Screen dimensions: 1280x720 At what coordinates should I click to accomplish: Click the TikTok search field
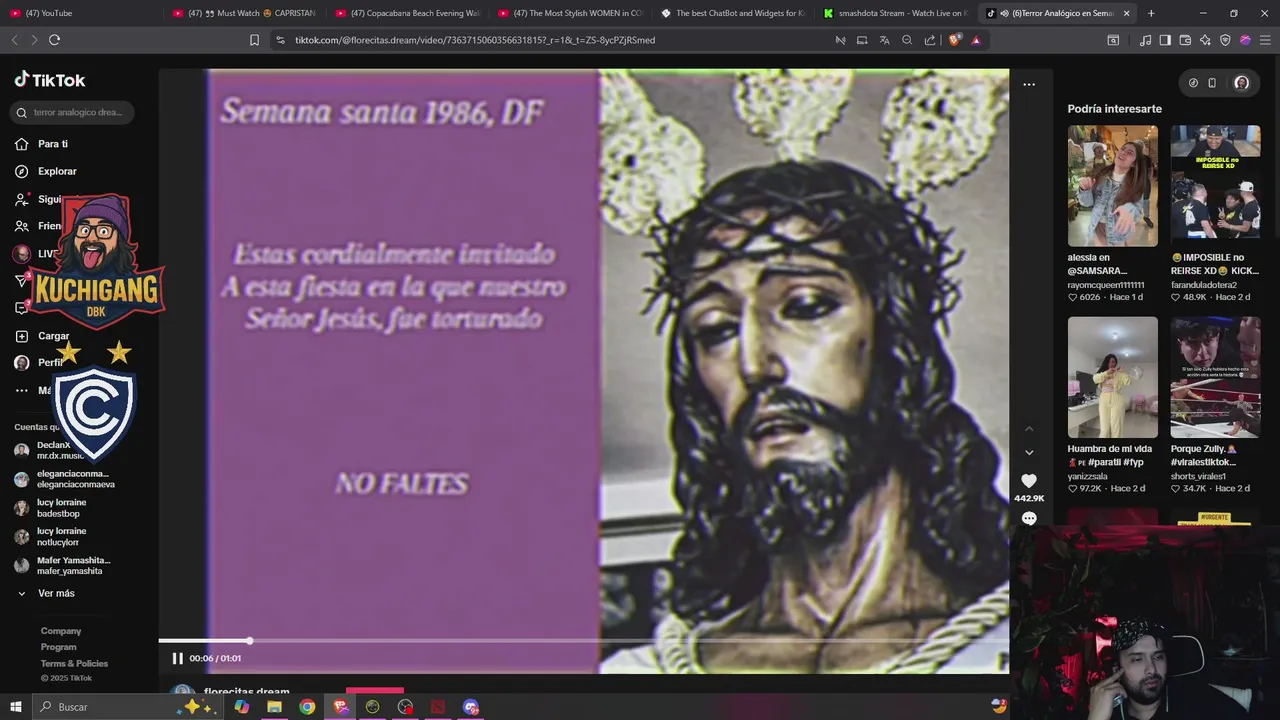click(x=73, y=112)
